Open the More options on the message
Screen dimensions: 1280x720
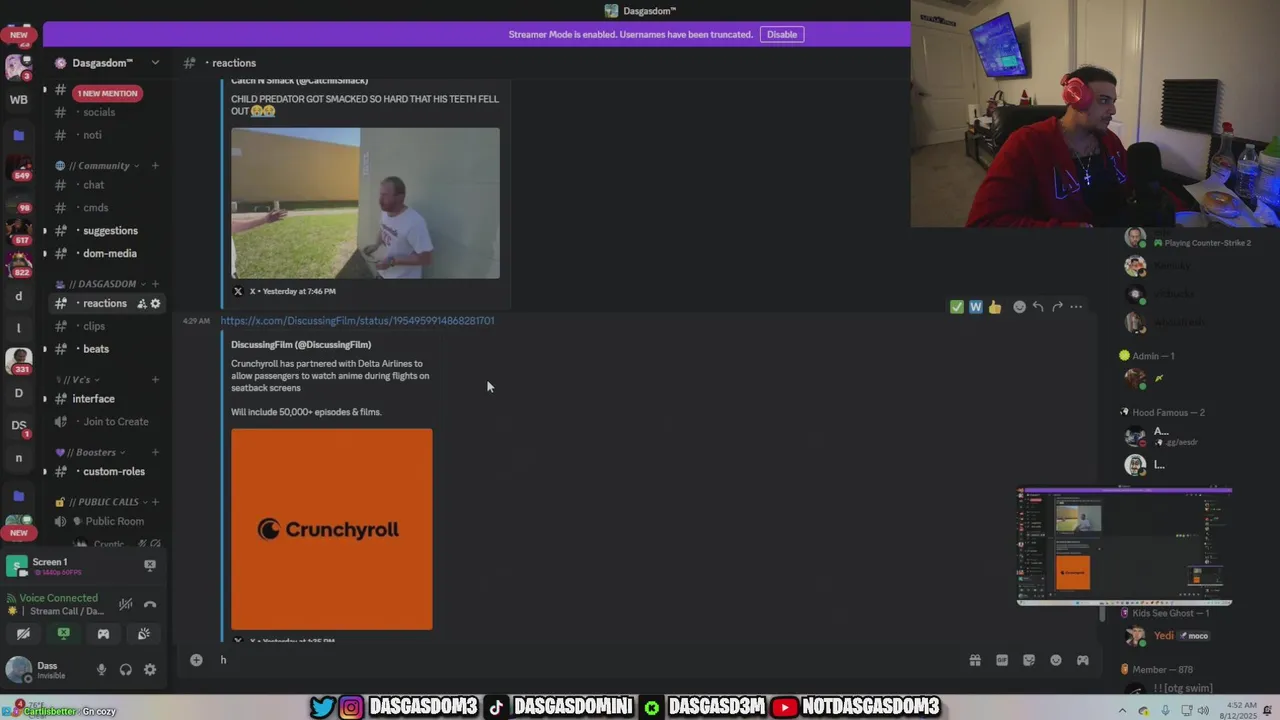click(1076, 307)
